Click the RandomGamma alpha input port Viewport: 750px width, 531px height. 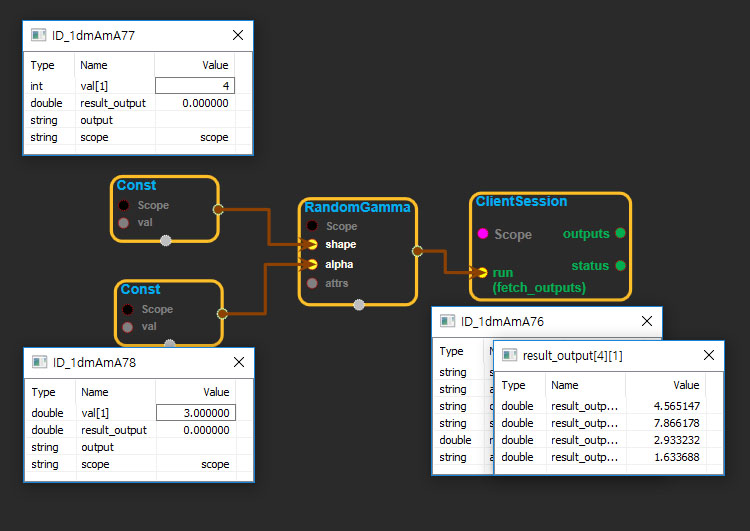tap(313, 265)
